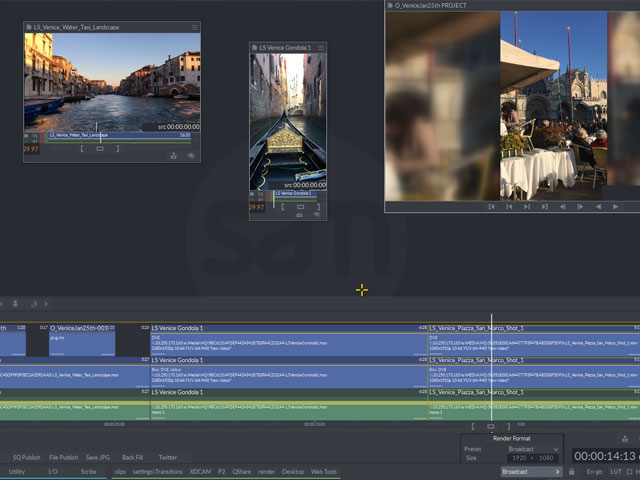Open Scribe tab
This screenshot has width=640, height=480.
(x=88, y=471)
